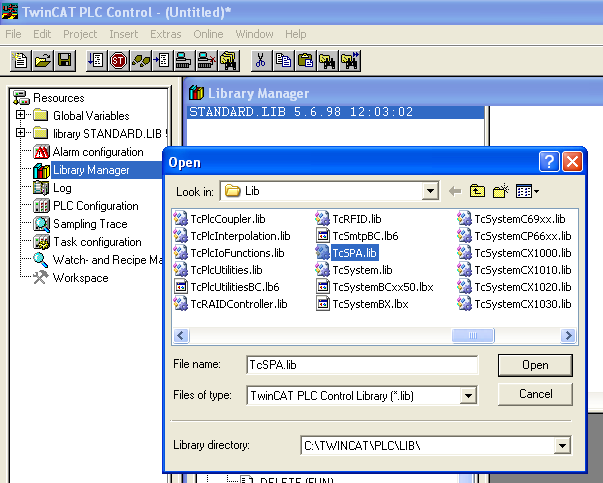Click the Open button in dialog
The height and width of the screenshot is (483, 603).
(535, 365)
